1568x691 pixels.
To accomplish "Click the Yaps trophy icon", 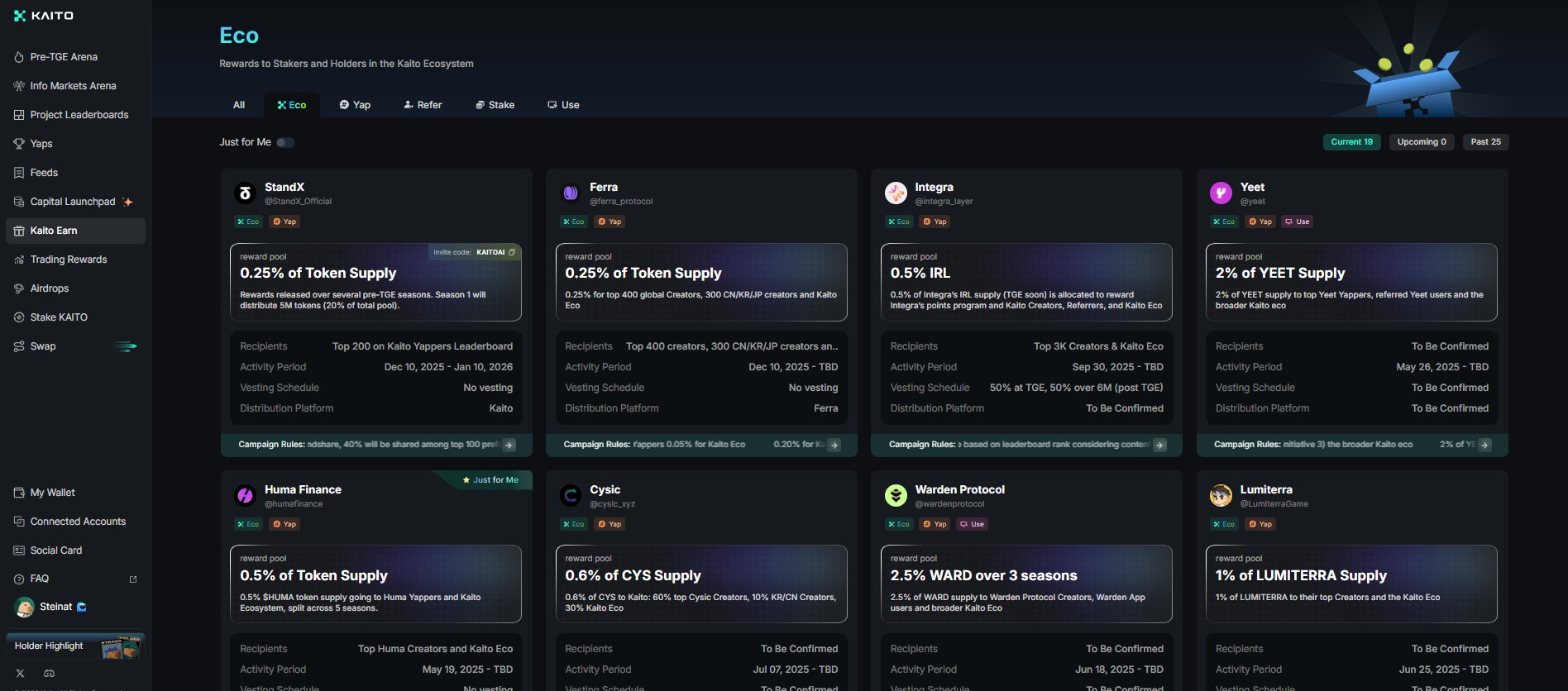I will (19, 144).
